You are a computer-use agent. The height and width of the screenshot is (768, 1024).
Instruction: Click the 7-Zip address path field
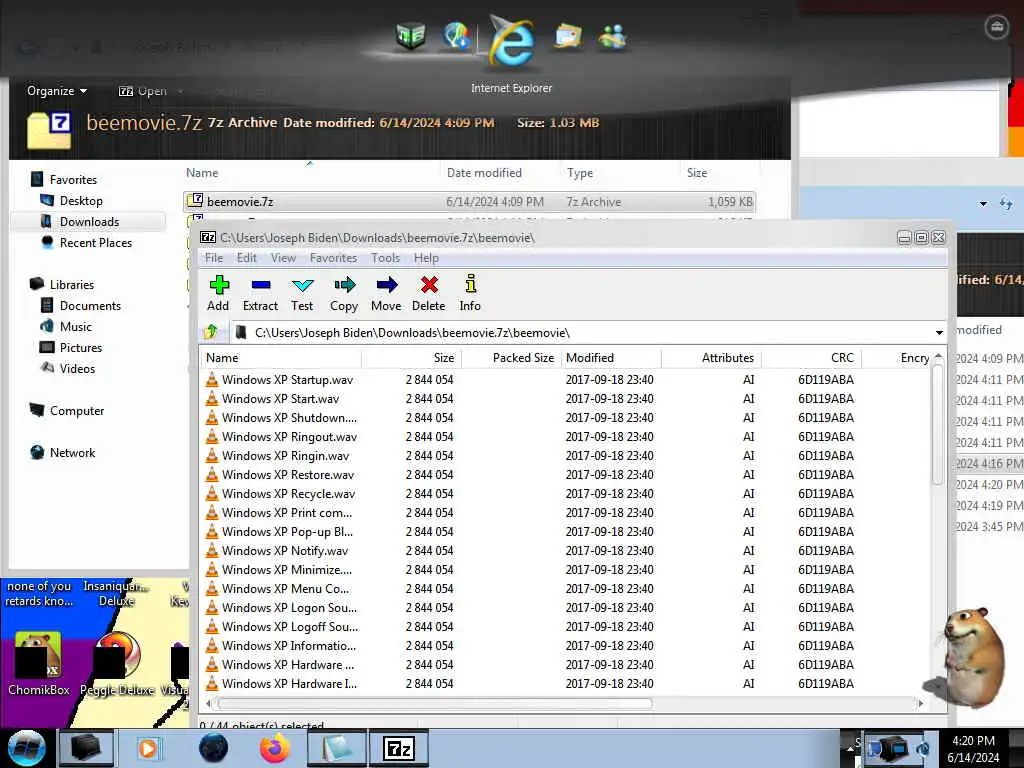581,333
